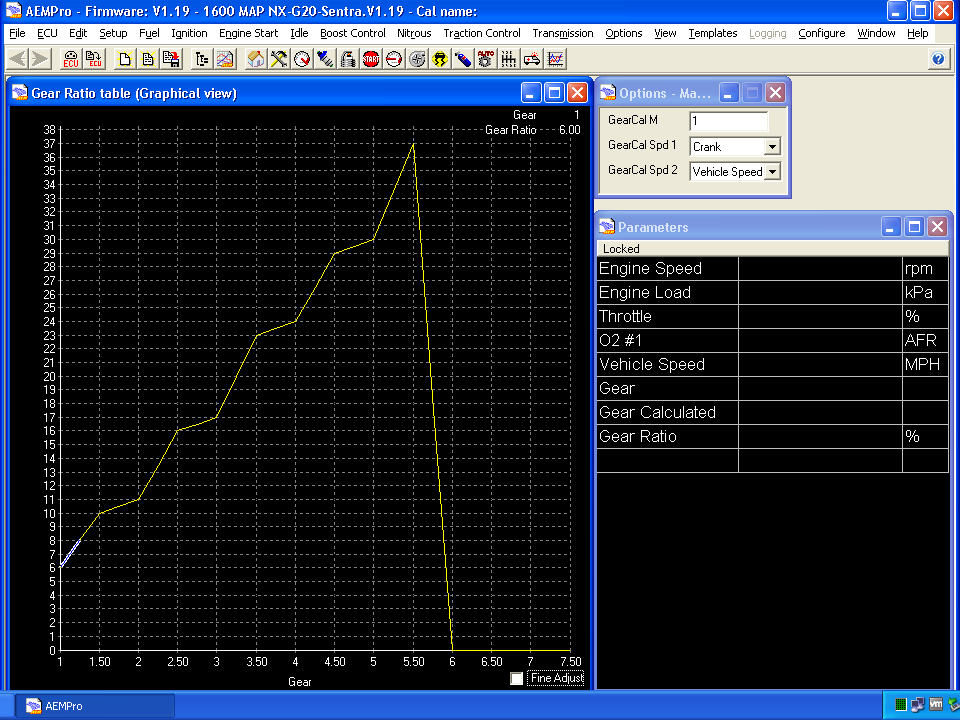Click the network computers tray icon
The width and height of the screenshot is (960, 720).
(918, 705)
